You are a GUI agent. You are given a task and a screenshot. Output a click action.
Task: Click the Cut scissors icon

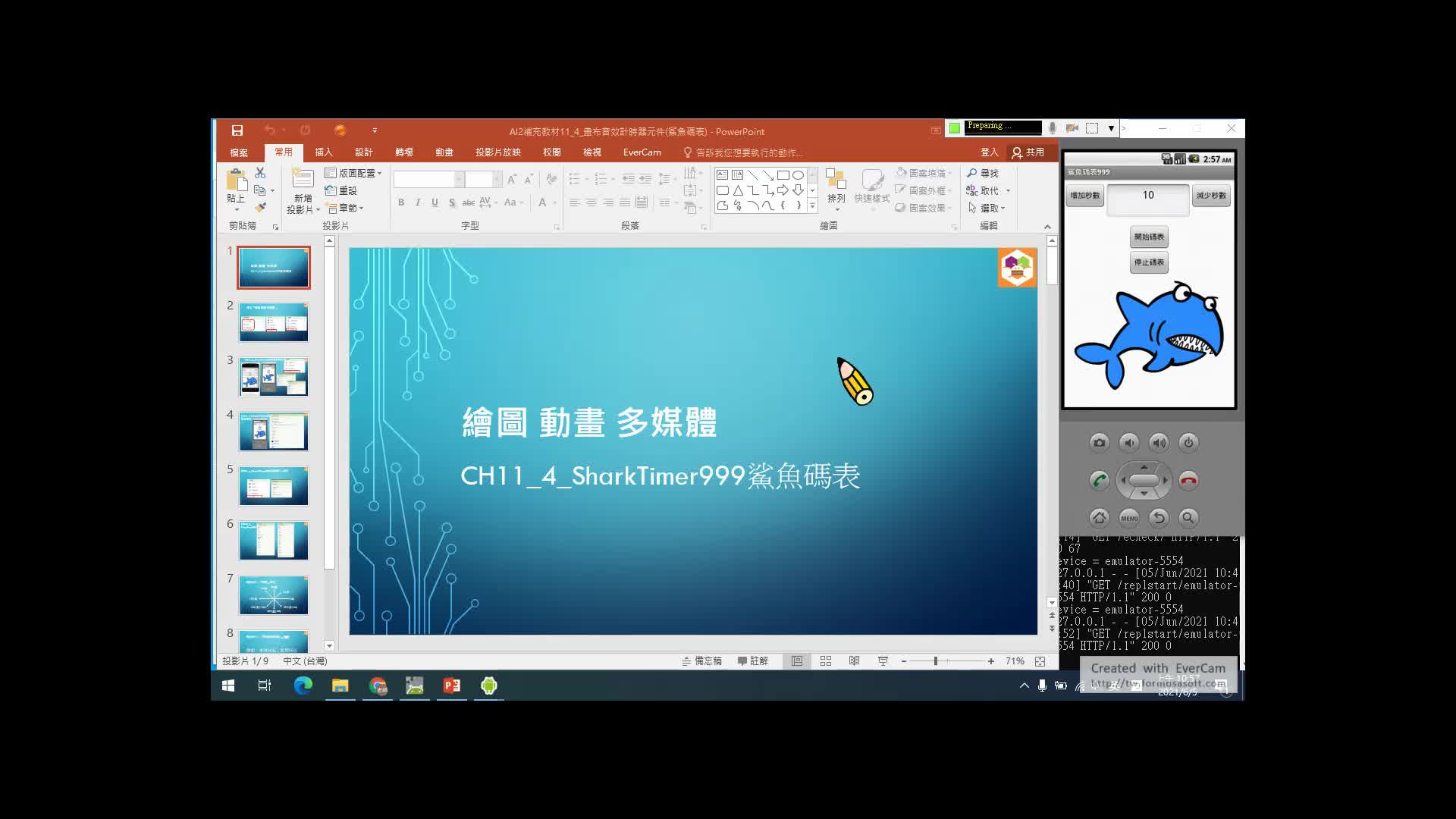pyautogui.click(x=260, y=173)
